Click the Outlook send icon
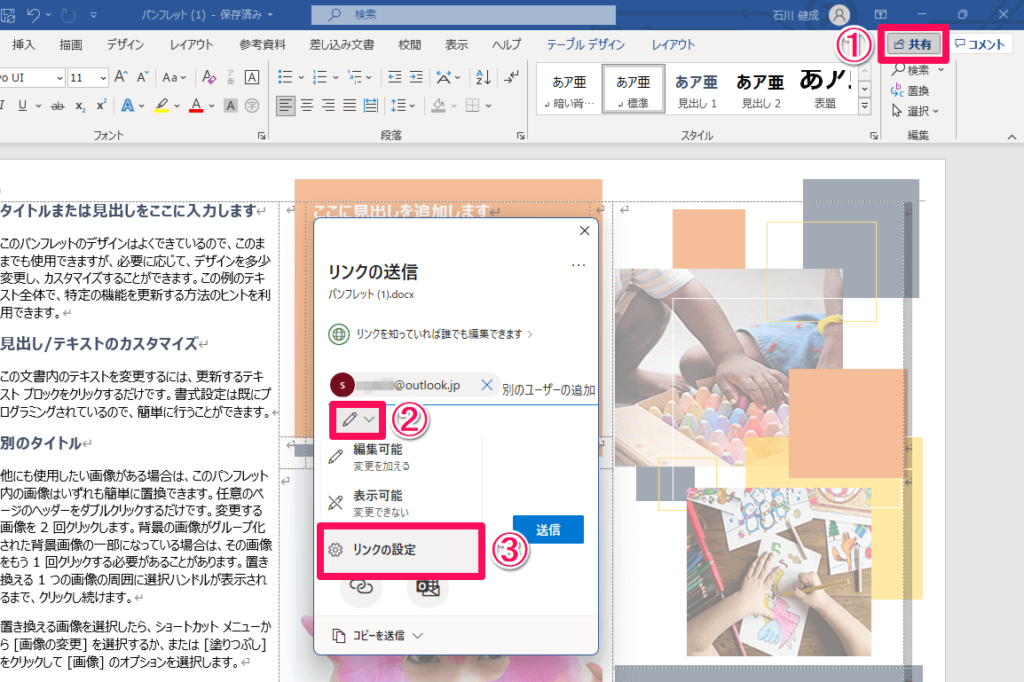 coord(427,587)
